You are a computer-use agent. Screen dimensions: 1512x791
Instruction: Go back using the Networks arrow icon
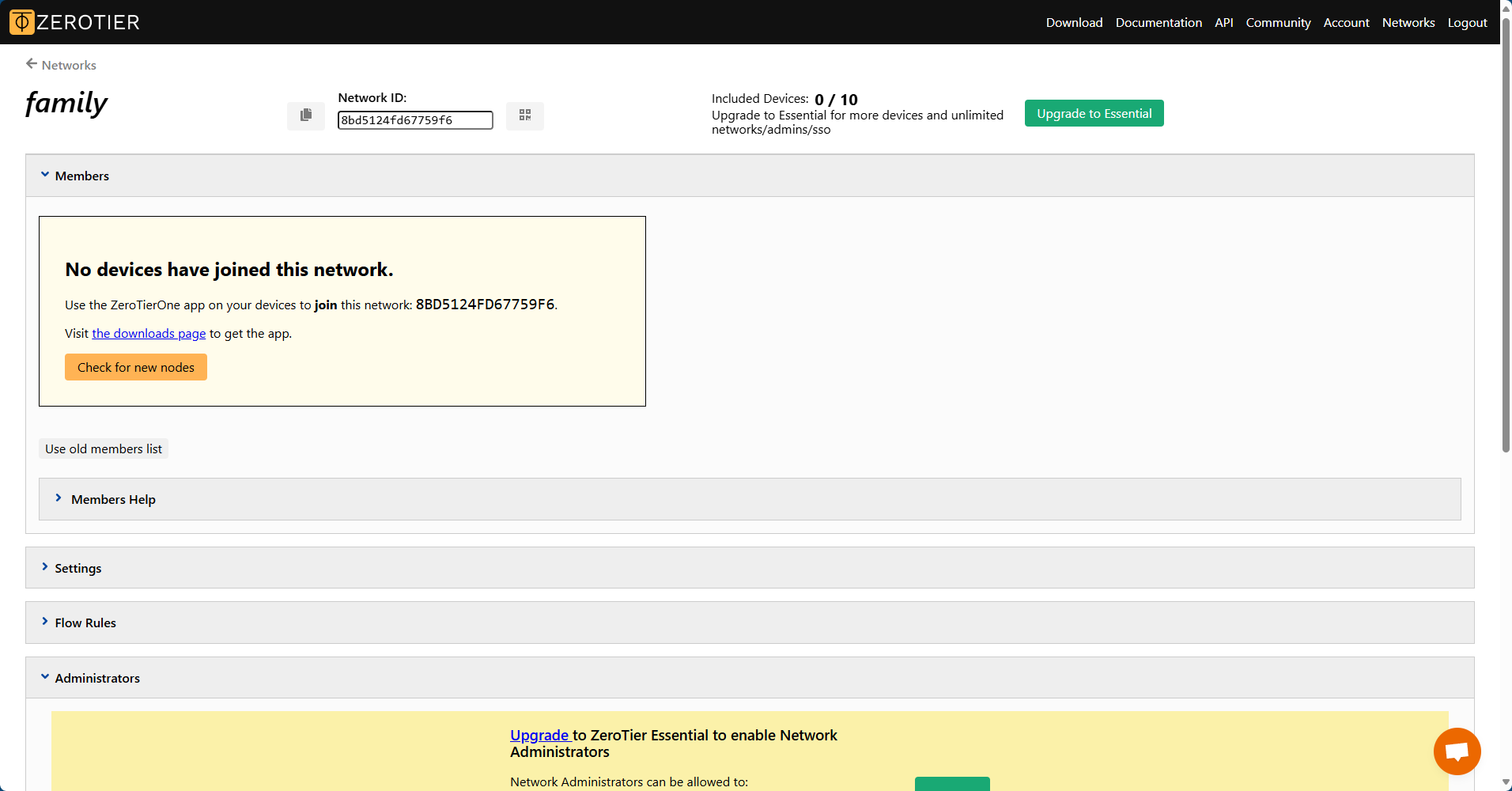[32, 64]
